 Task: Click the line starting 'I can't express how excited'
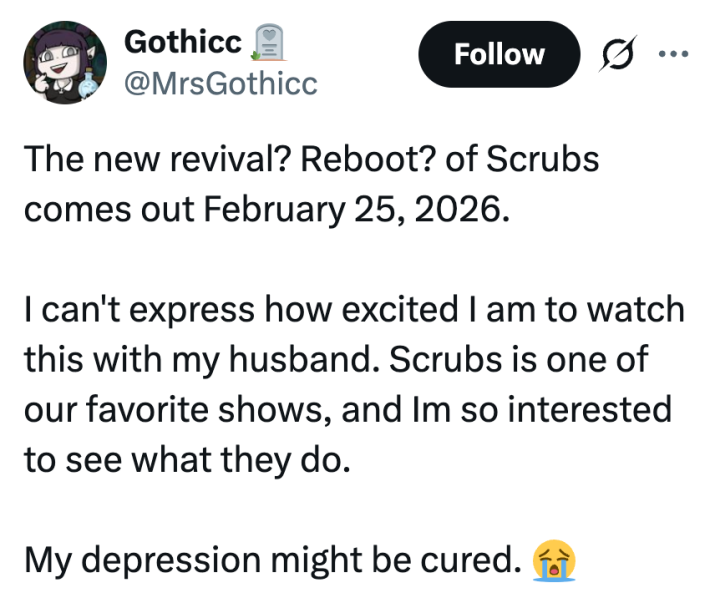[x=355, y=310]
